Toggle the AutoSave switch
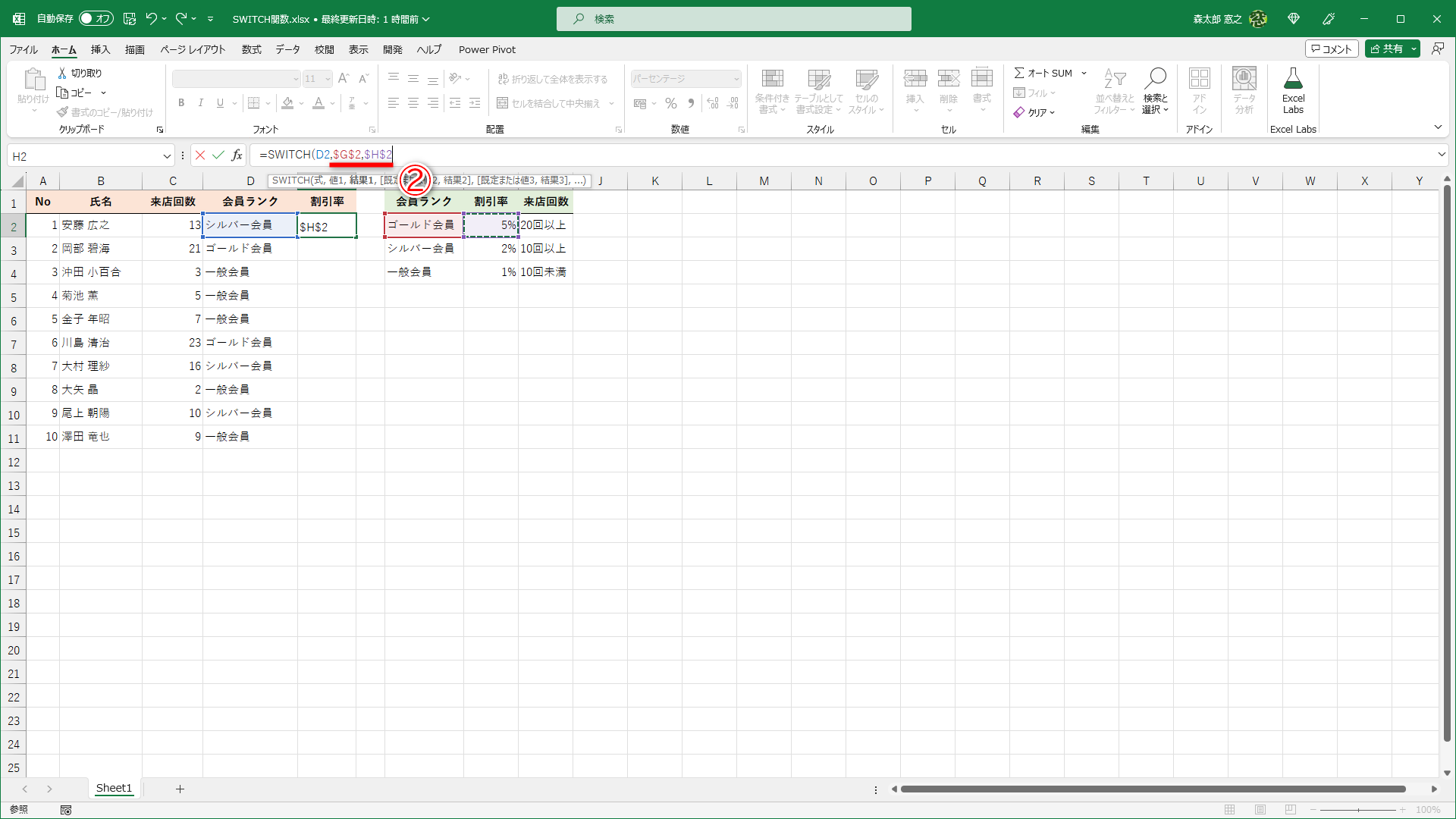The image size is (1456, 819). (x=96, y=19)
